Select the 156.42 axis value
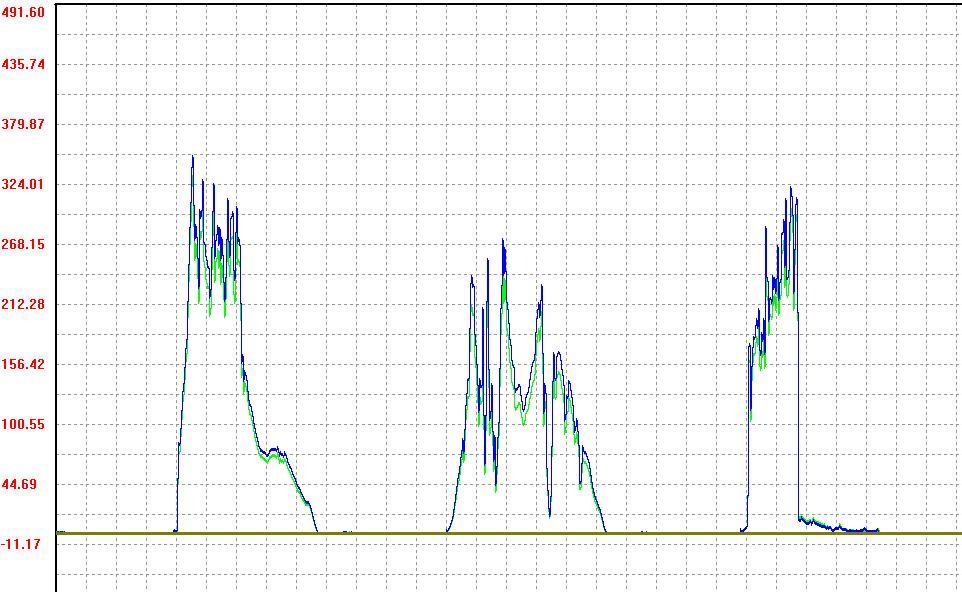The height and width of the screenshot is (592, 962). pos(23,364)
